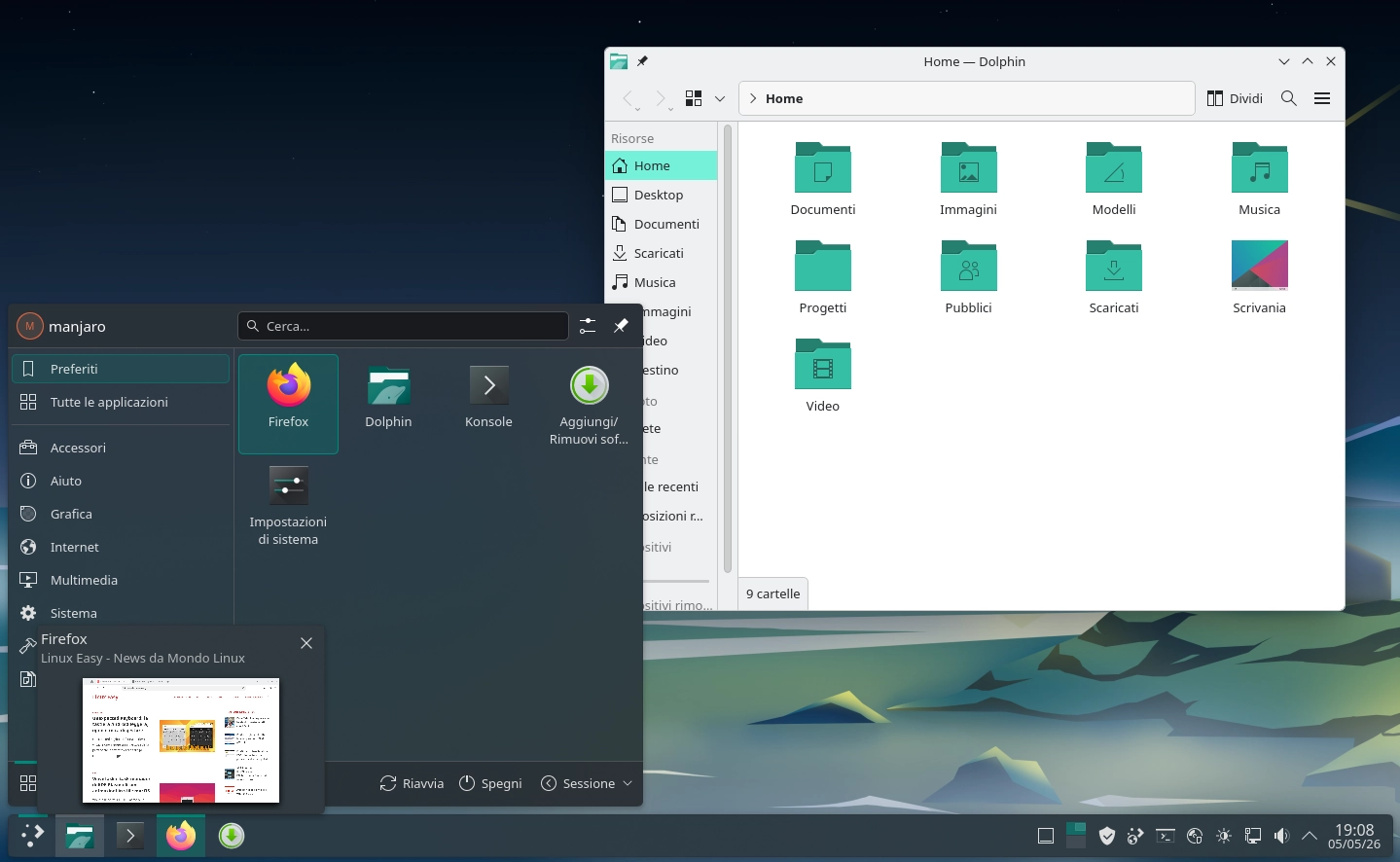This screenshot has height=862, width=1400.
Task: Click software installer icon in taskbar
Action: [x=232, y=836]
